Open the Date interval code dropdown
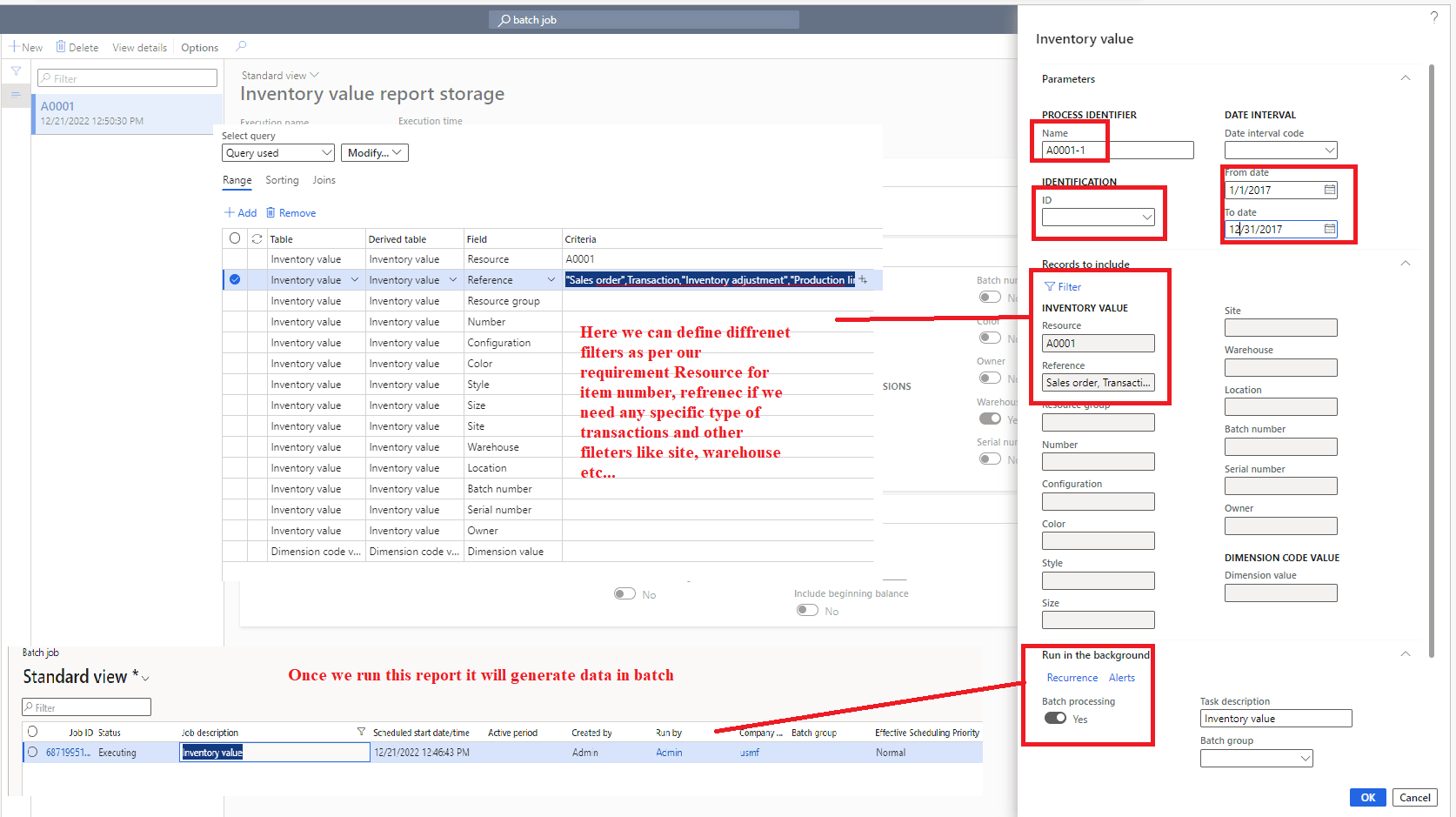Image resolution: width=1456 pixels, height=817 pixels. pyautogui.click(x=1330, y=150)
